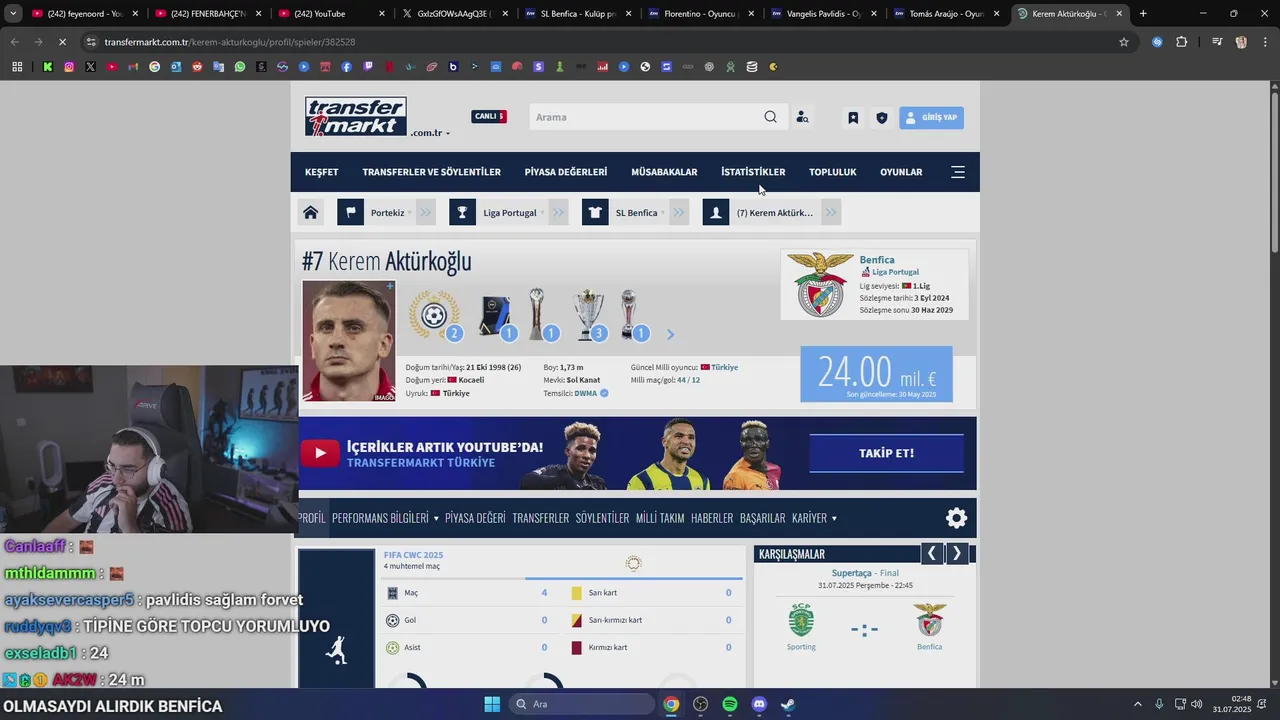Switch to the MİLLİ TAKIM tab
The width and height of the screenshot is (1280, 720).
[x=660, y=518]
